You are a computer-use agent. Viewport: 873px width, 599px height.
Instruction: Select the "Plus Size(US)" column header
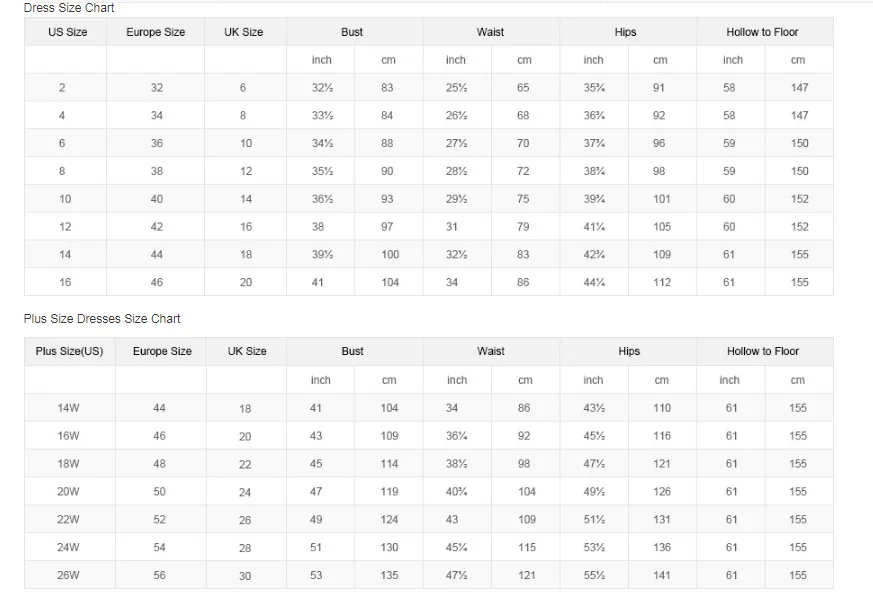[69, 352]
